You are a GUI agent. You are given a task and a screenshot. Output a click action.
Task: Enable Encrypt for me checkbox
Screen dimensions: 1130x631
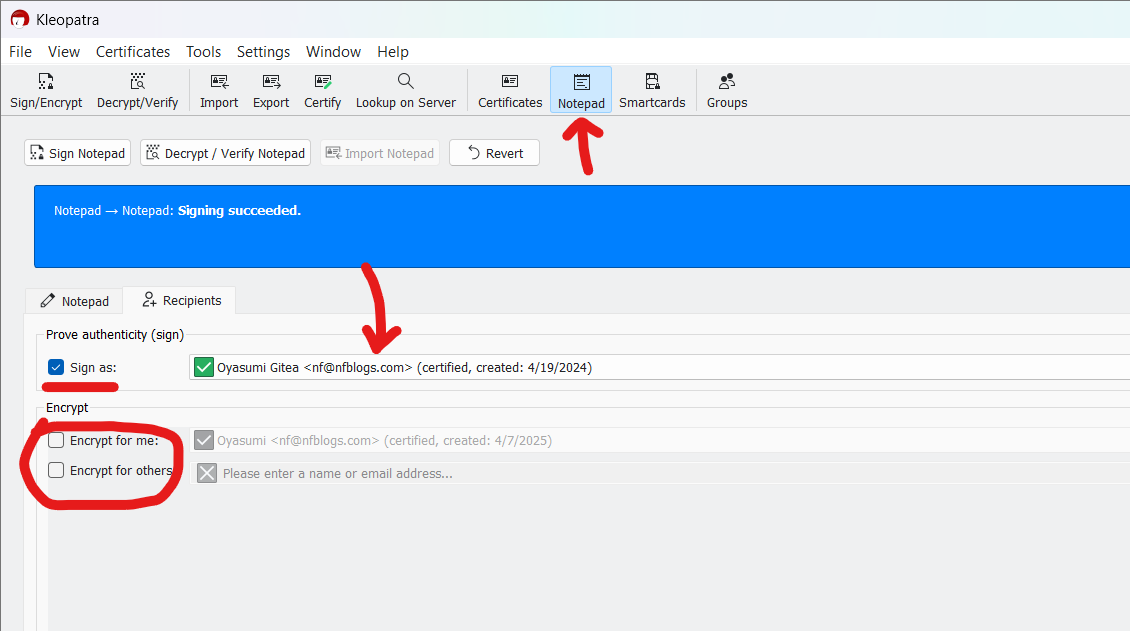(x=56, y=440)
